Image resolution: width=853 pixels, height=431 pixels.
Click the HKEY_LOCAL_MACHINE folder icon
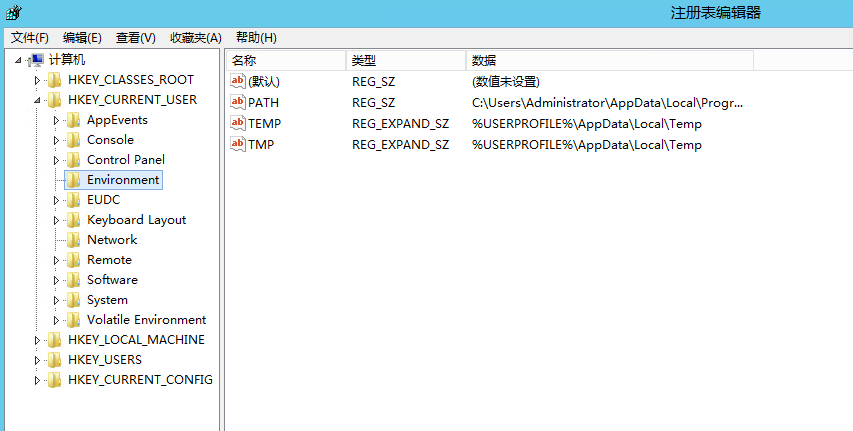click(x=54, y=340)
